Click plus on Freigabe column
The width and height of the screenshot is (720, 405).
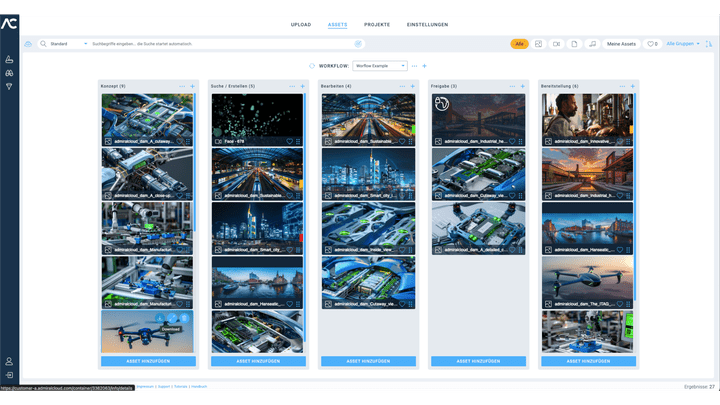tap(523, 86)
